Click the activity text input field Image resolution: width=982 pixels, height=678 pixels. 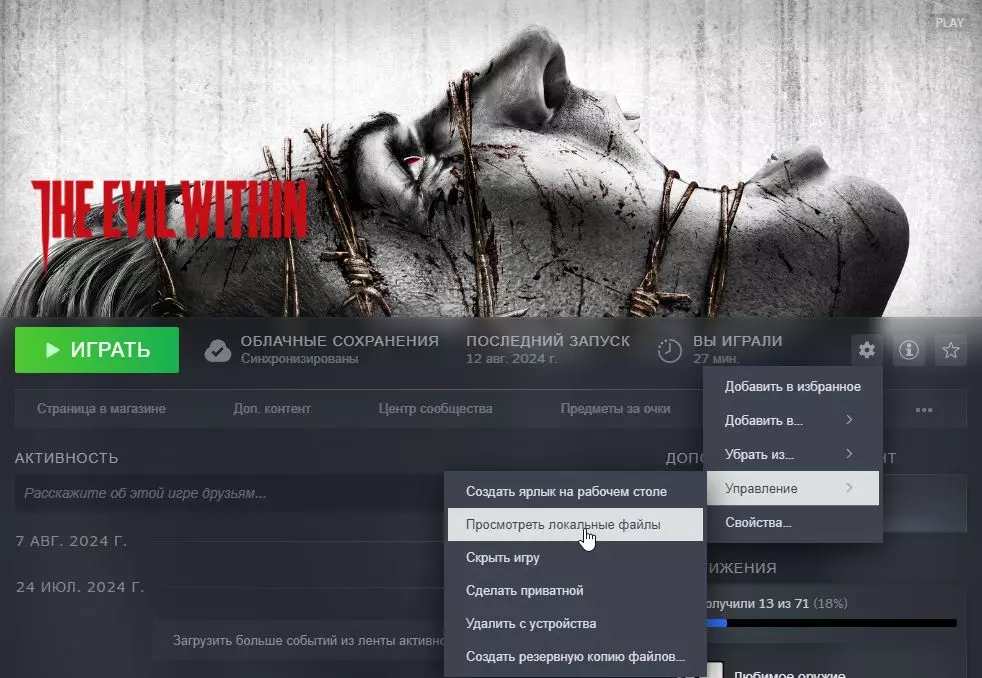click(x=229, y=493)
